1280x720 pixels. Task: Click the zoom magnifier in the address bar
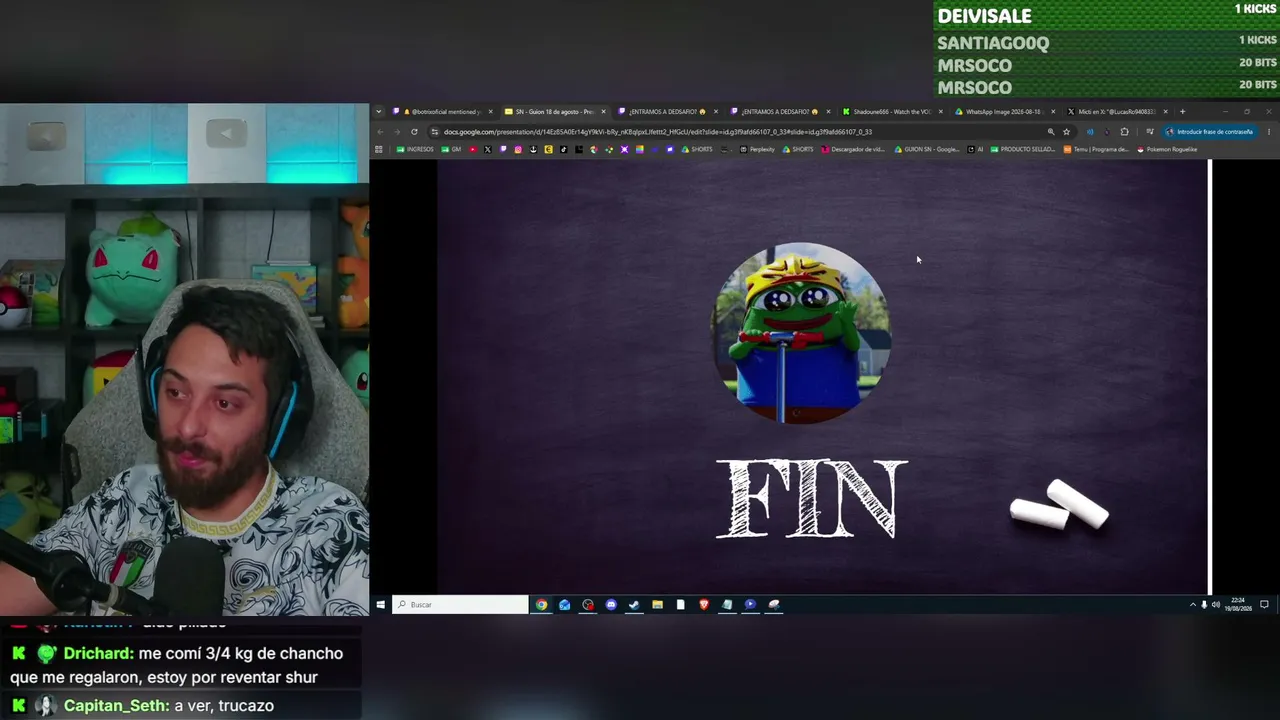1050,132
